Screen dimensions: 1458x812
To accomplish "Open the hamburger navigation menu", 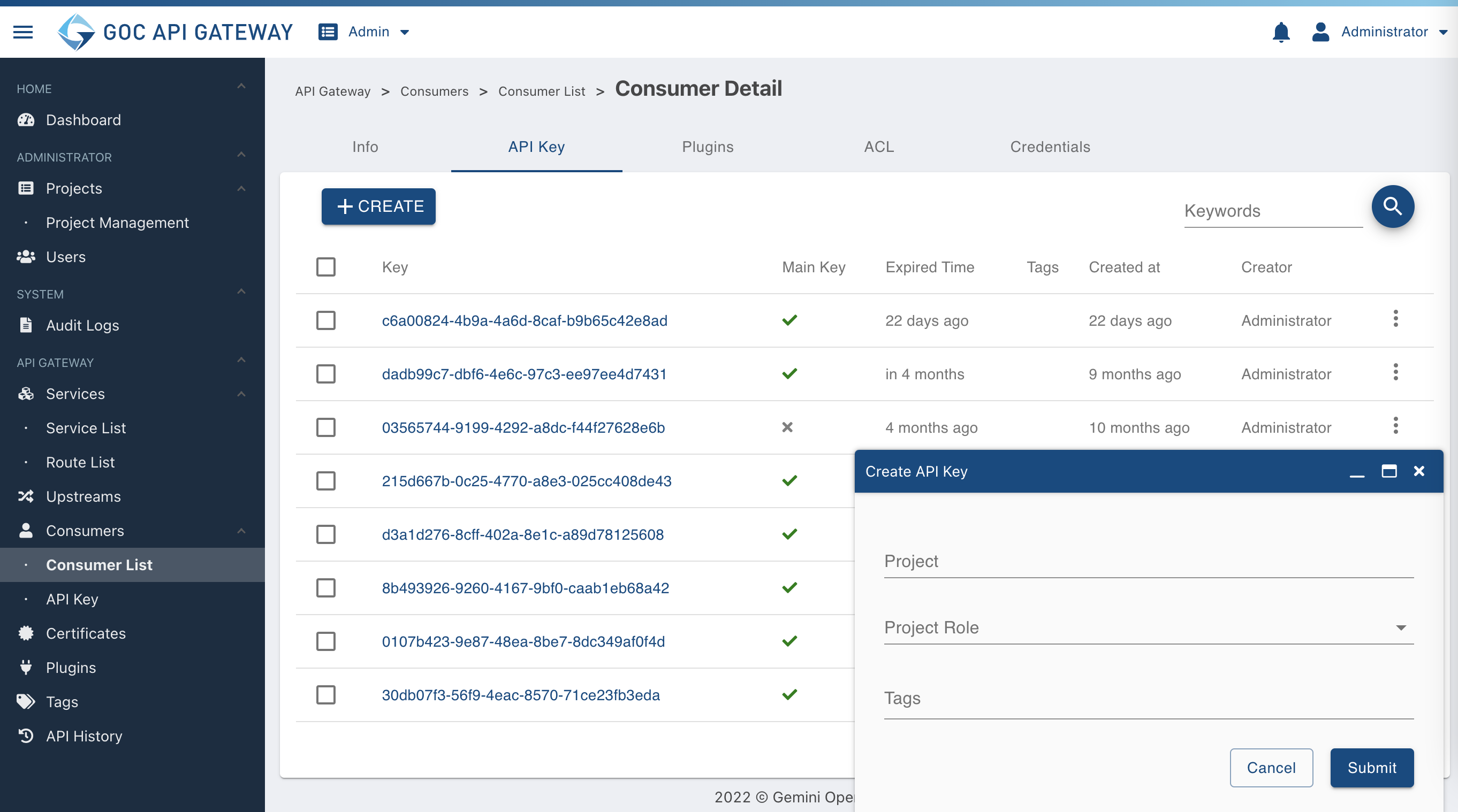I will (x=22, y=32).
